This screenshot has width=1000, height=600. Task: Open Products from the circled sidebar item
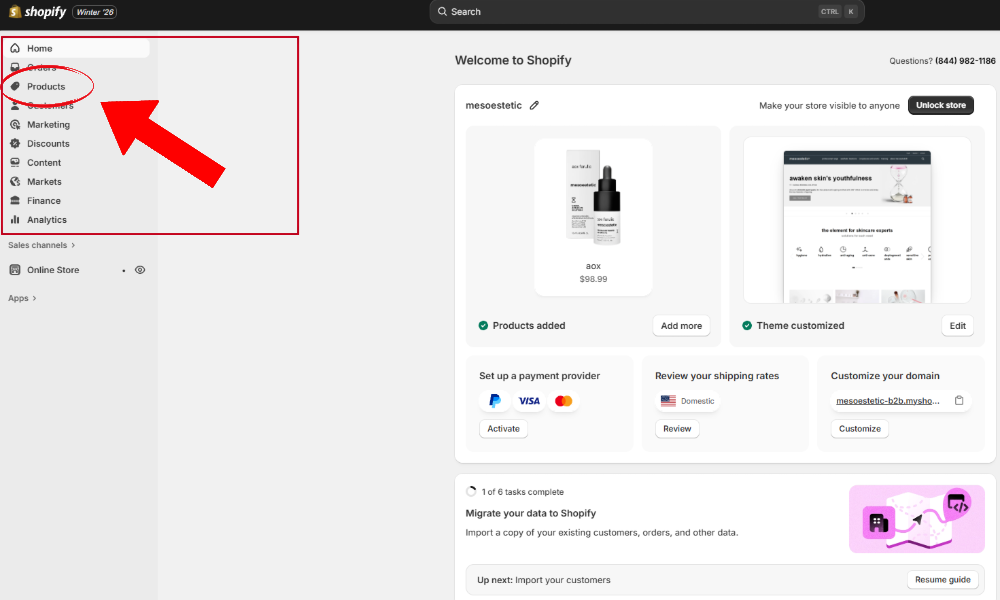pyautogui.click(x=45, y=86)
